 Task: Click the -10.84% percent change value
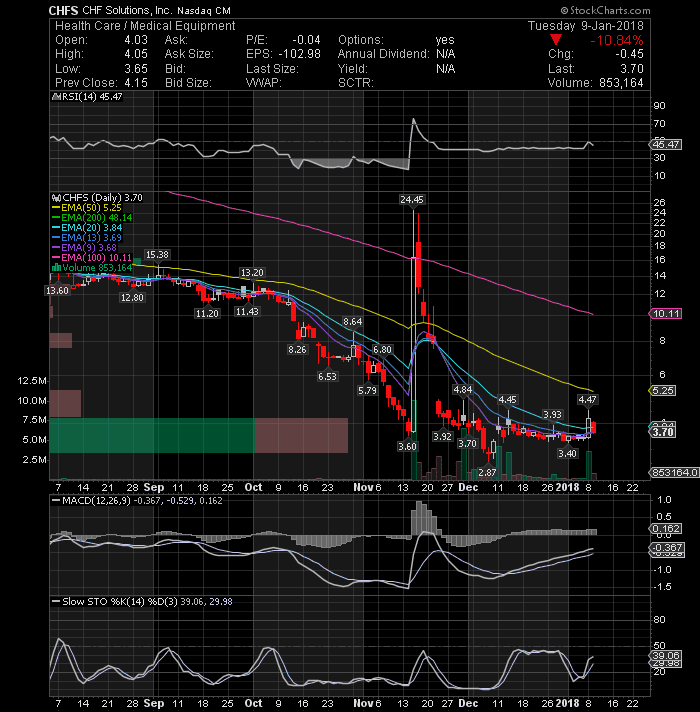616,40
